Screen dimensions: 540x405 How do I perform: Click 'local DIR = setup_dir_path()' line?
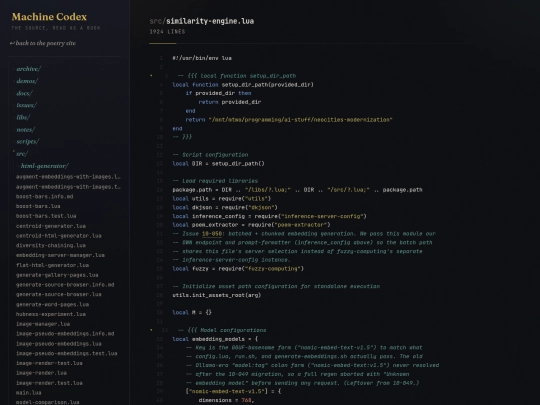218,164
